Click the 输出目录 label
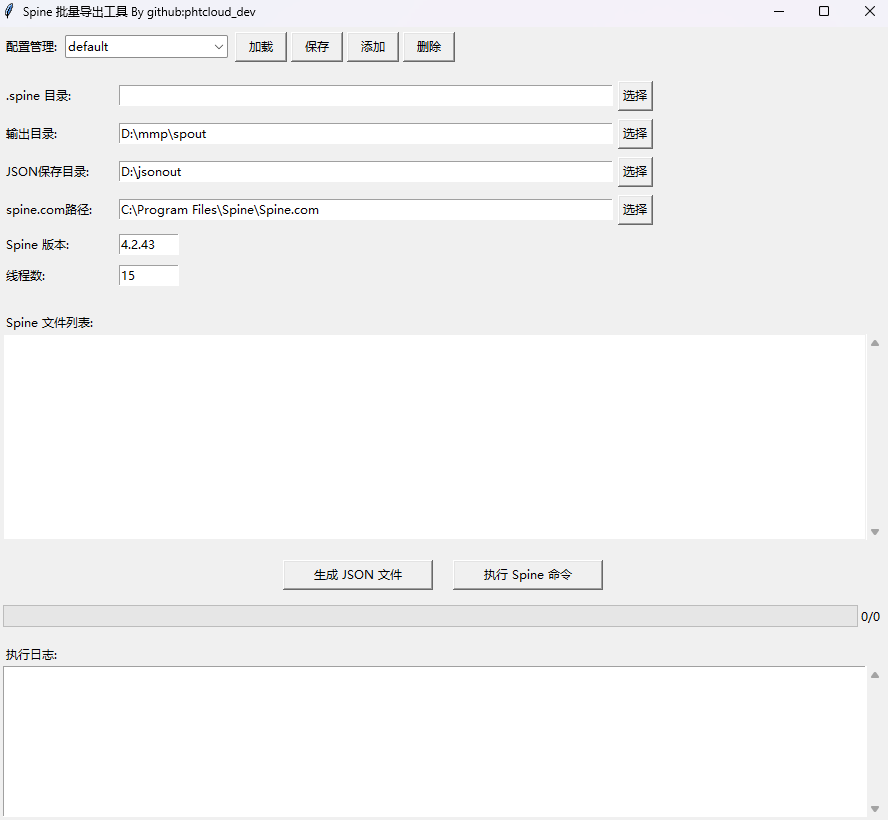This screenshot has height=820, width=888. 31,134
